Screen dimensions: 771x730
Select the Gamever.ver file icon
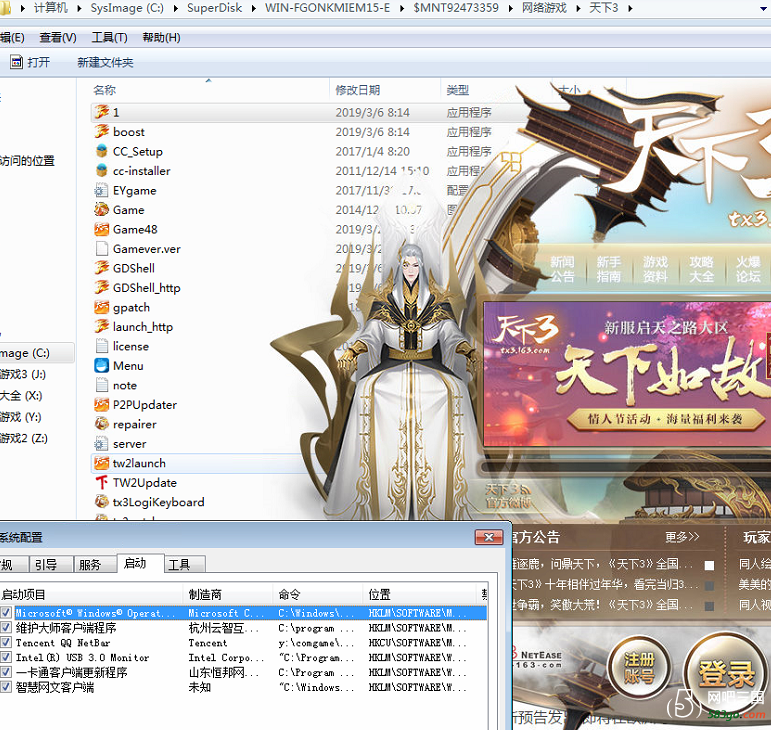pyautogui.click(x=102, y=249)
